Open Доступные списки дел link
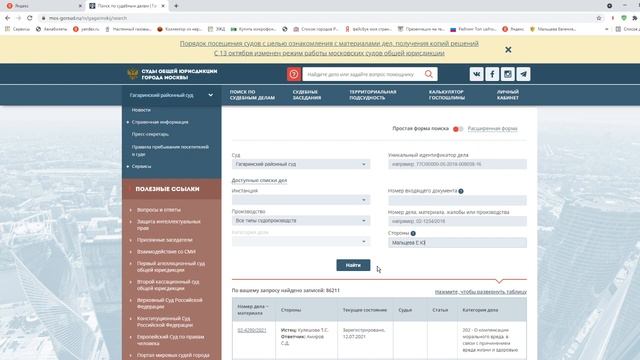The height and width of the screenshot is (360, 640). [259, 180]
